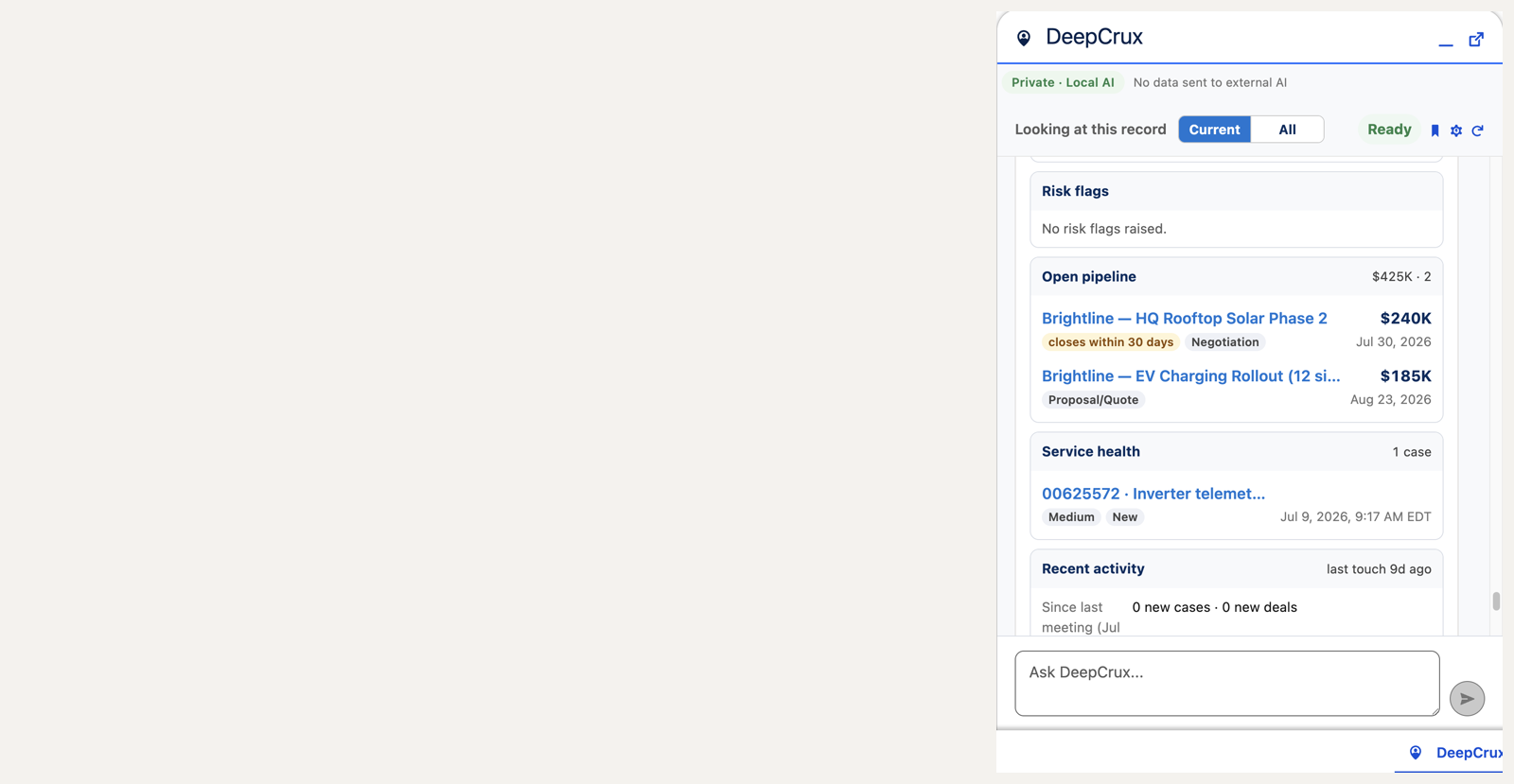Click the Proposal/Quote stage tag

pyautogui.click(x=1093, y=400)
